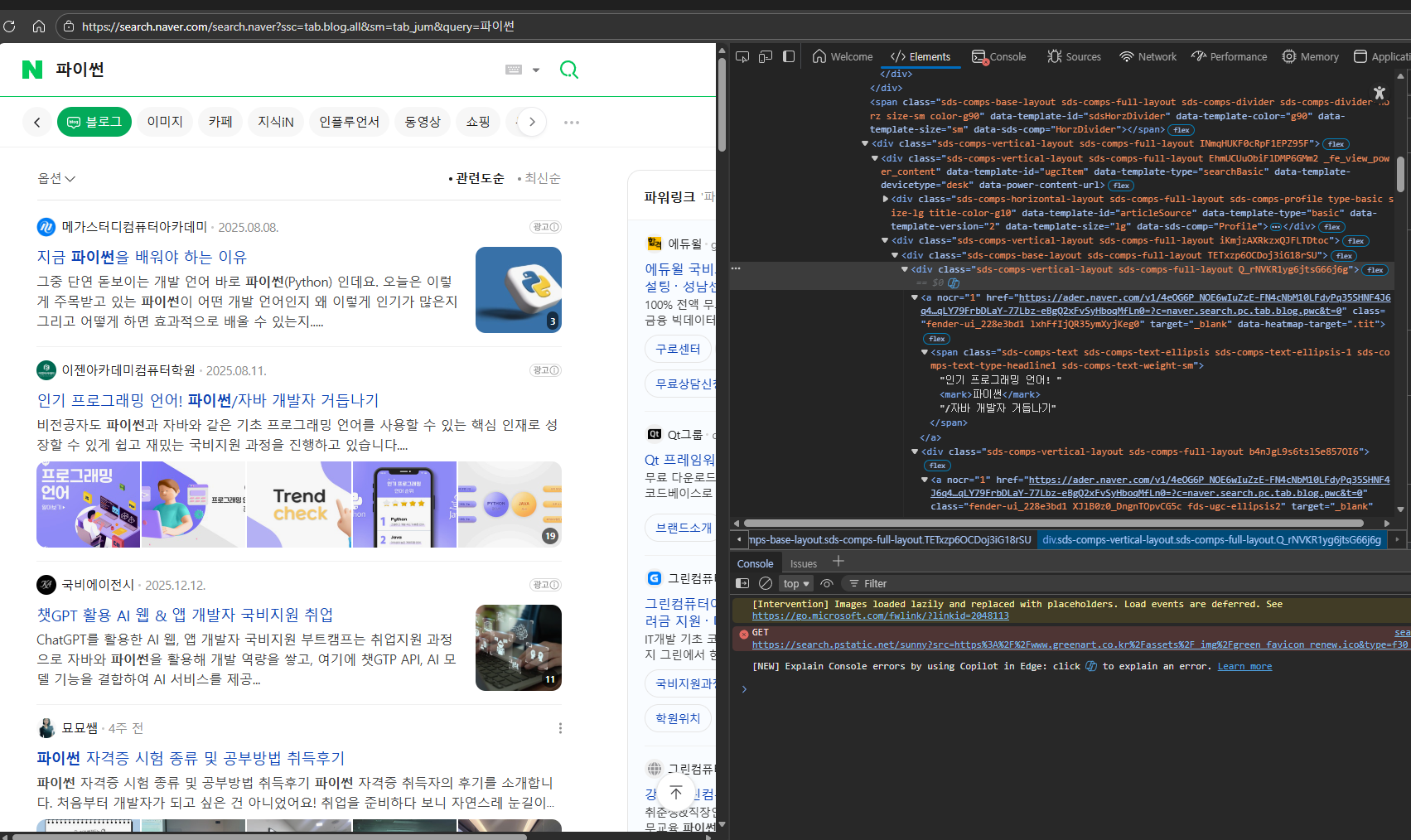1411x840 pixels.
Task: Click the green search magnifier icon
Action: point(568,70)
